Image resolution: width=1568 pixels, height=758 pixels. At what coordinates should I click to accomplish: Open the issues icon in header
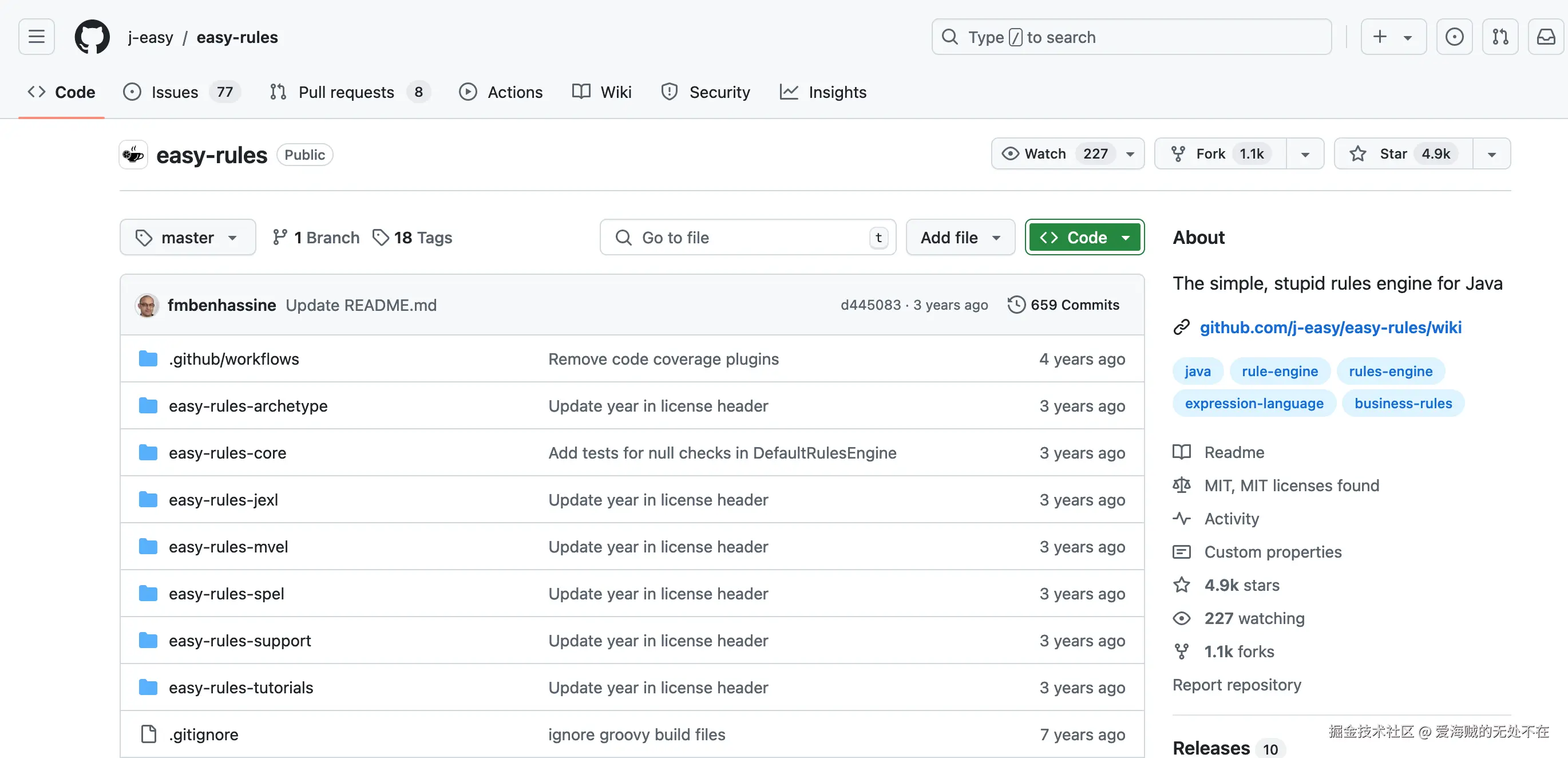coord(1454,37)
